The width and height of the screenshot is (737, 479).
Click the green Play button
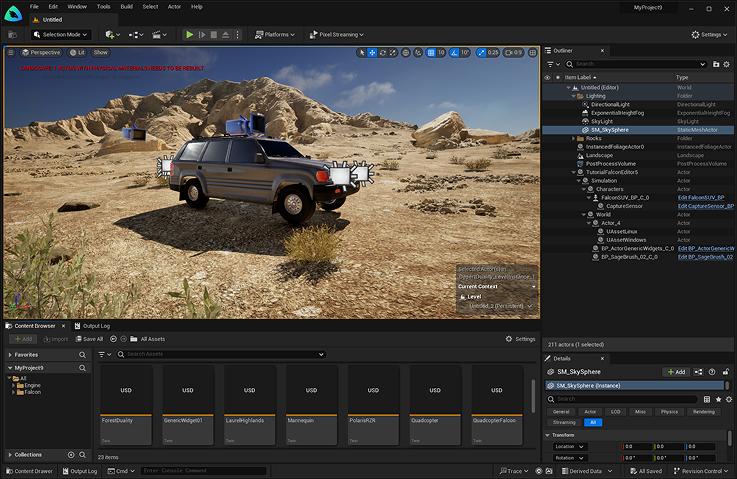[189, 34]
